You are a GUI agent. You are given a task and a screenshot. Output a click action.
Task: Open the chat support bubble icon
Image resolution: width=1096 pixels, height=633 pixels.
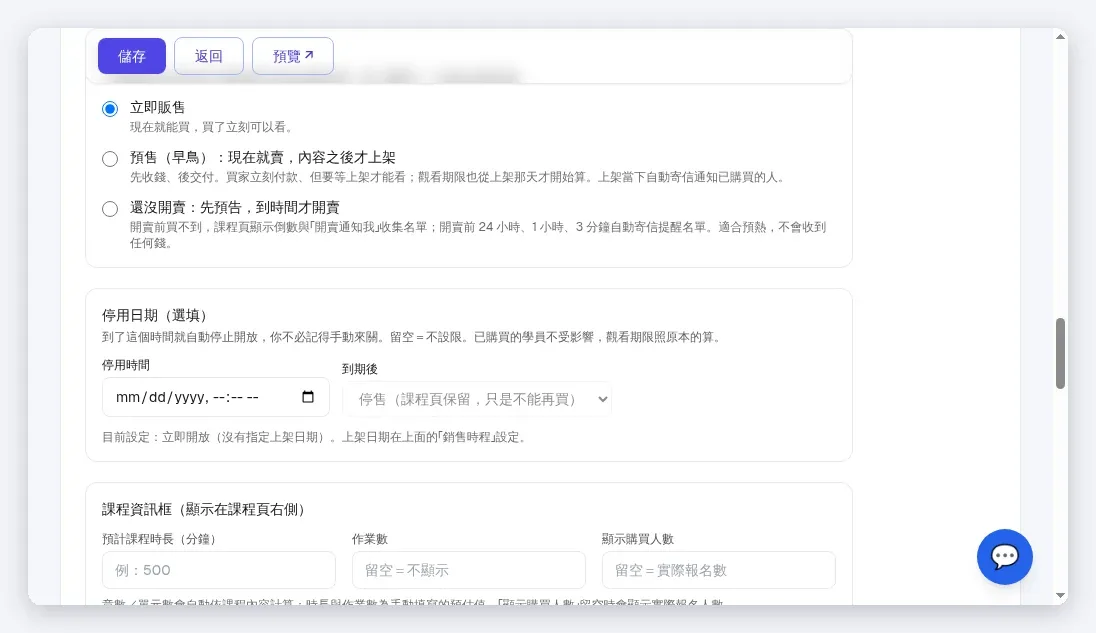(x=1004, y=557)
